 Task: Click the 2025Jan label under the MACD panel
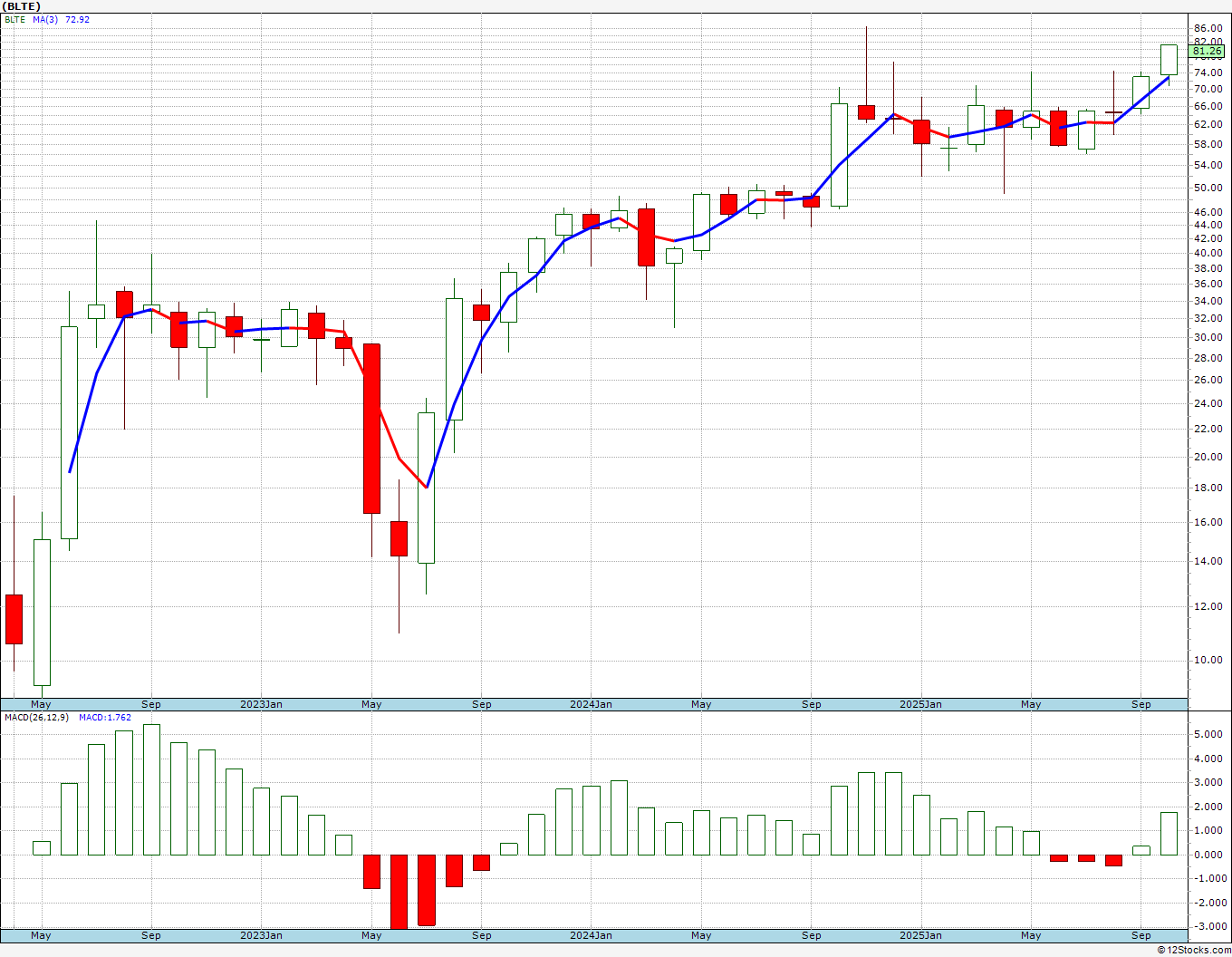921,935
